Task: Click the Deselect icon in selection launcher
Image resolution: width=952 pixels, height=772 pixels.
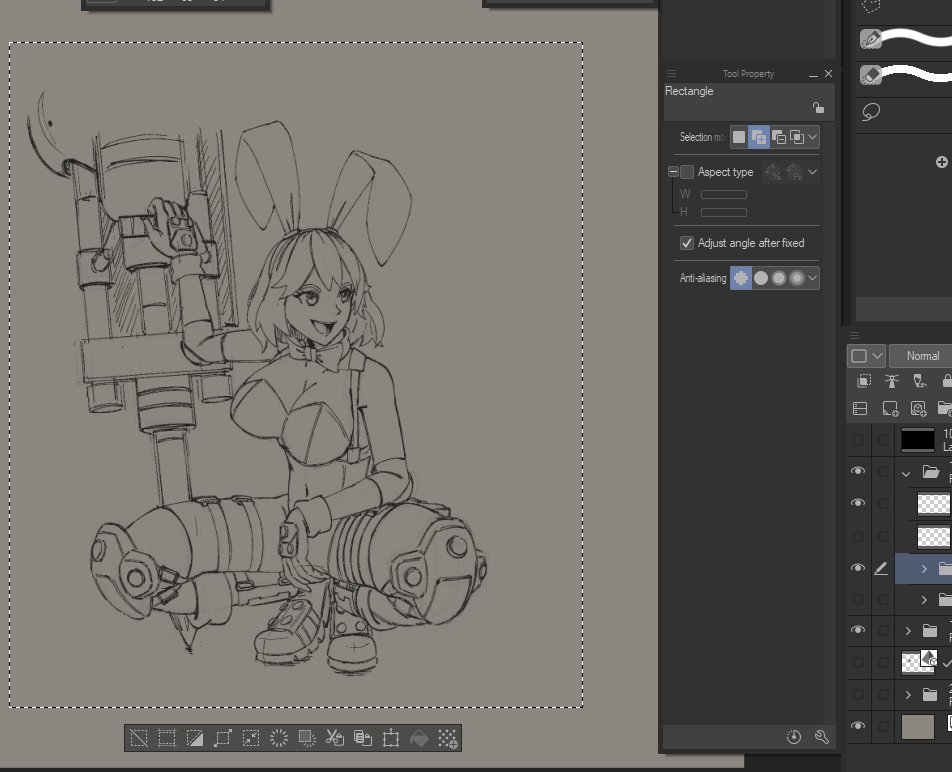Action: [x=138, y=738]
